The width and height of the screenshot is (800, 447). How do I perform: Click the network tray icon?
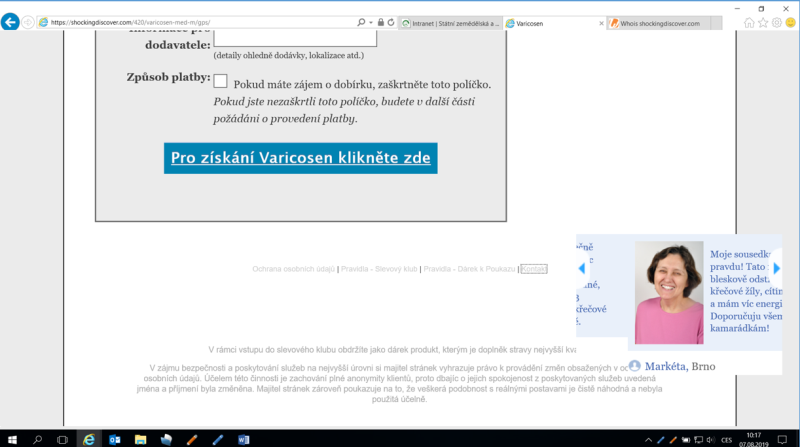coord(698,440)
